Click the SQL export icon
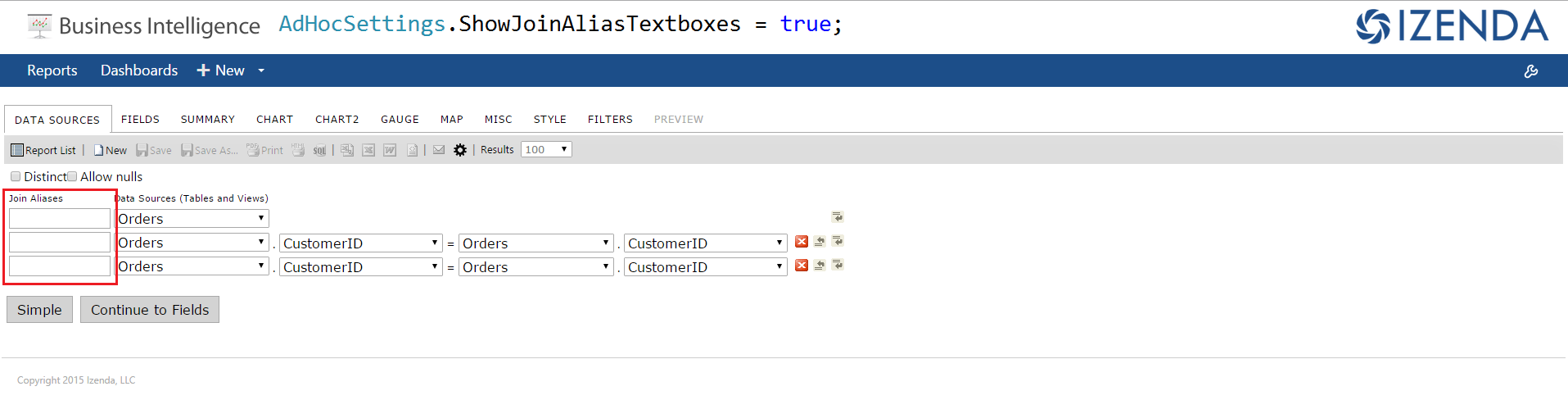 click(319, 150)
